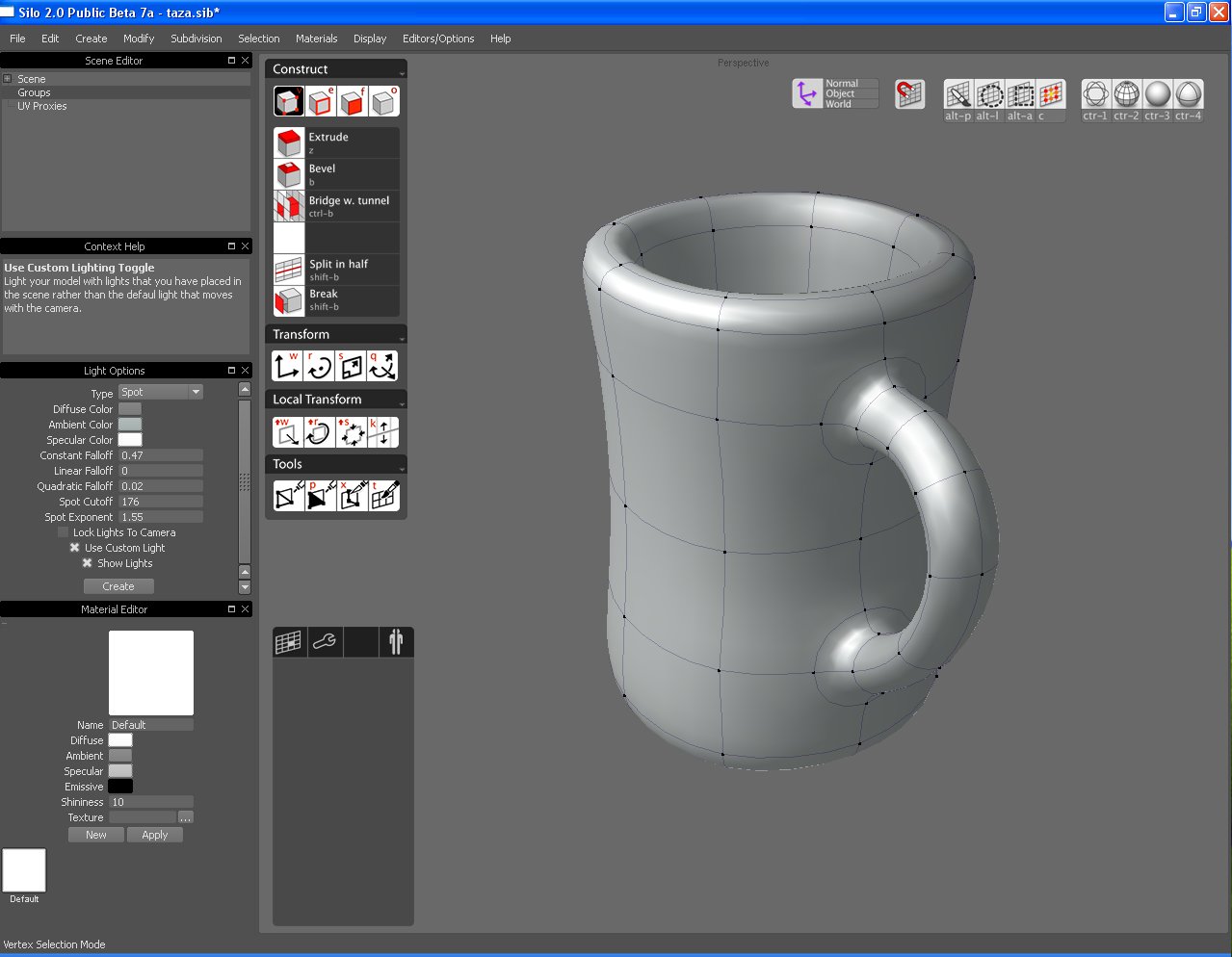Viewport: 1232px width, 957px height.
Task: Click the Apply material button
Action: coord(155,835)
